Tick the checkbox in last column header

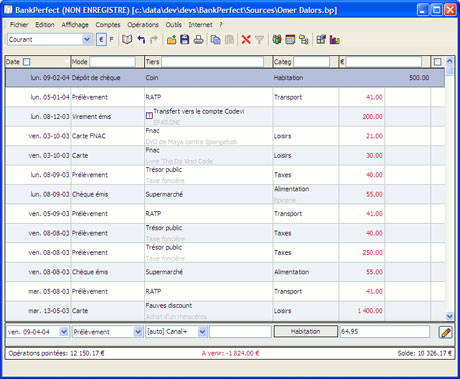click(x=438, y=62)
